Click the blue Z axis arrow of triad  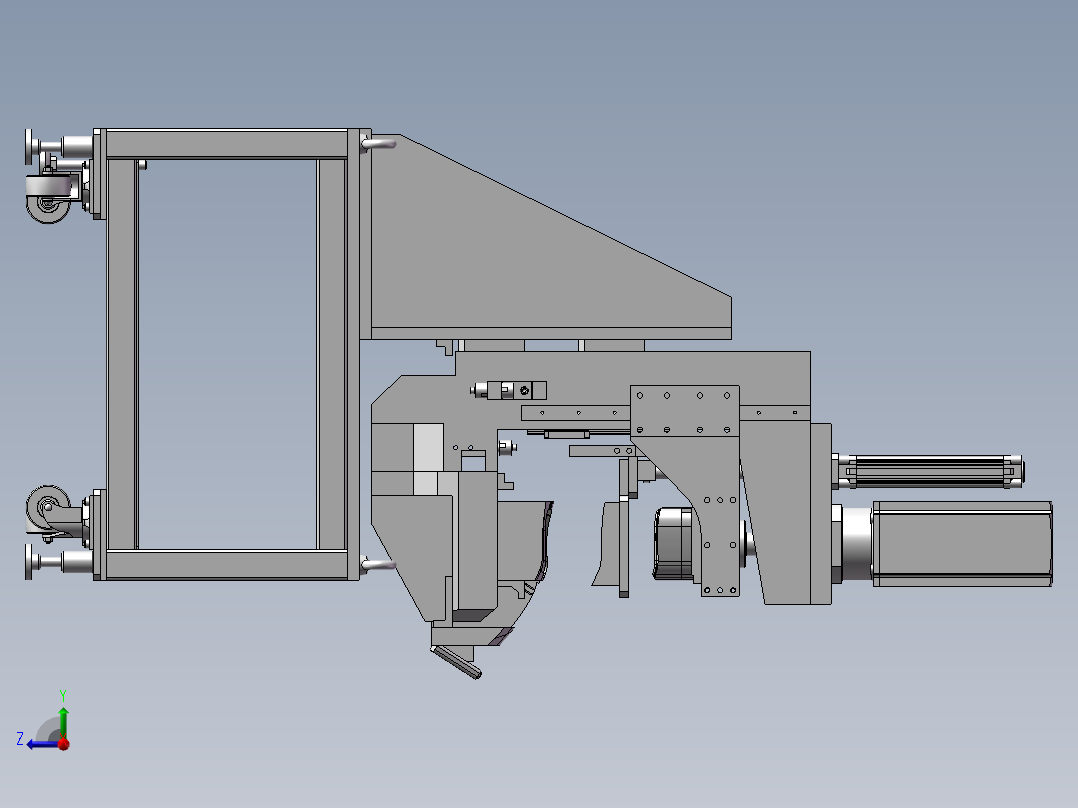coord(36,743)
